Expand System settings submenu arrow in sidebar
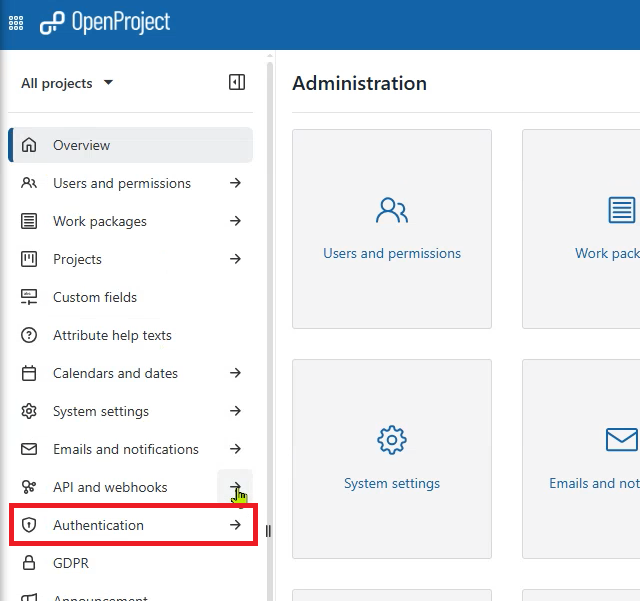640x601 pixels. pyautogui.click(x=235, y=411)
